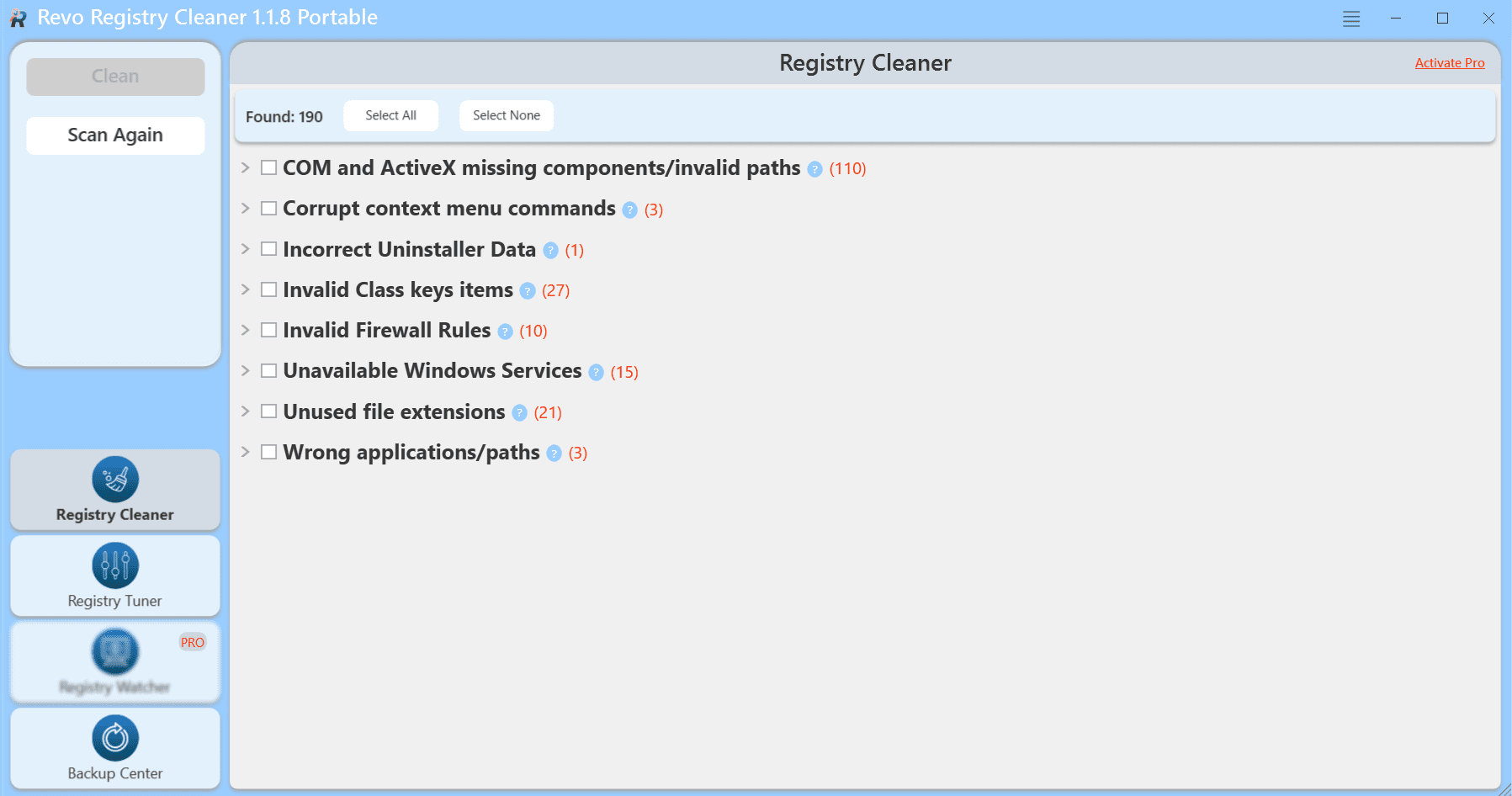Image resolution: width=1512 pixels, height=796 pixels.
Task: Click the (15) count beside Unavailable Windows Services
Action: 624,372
